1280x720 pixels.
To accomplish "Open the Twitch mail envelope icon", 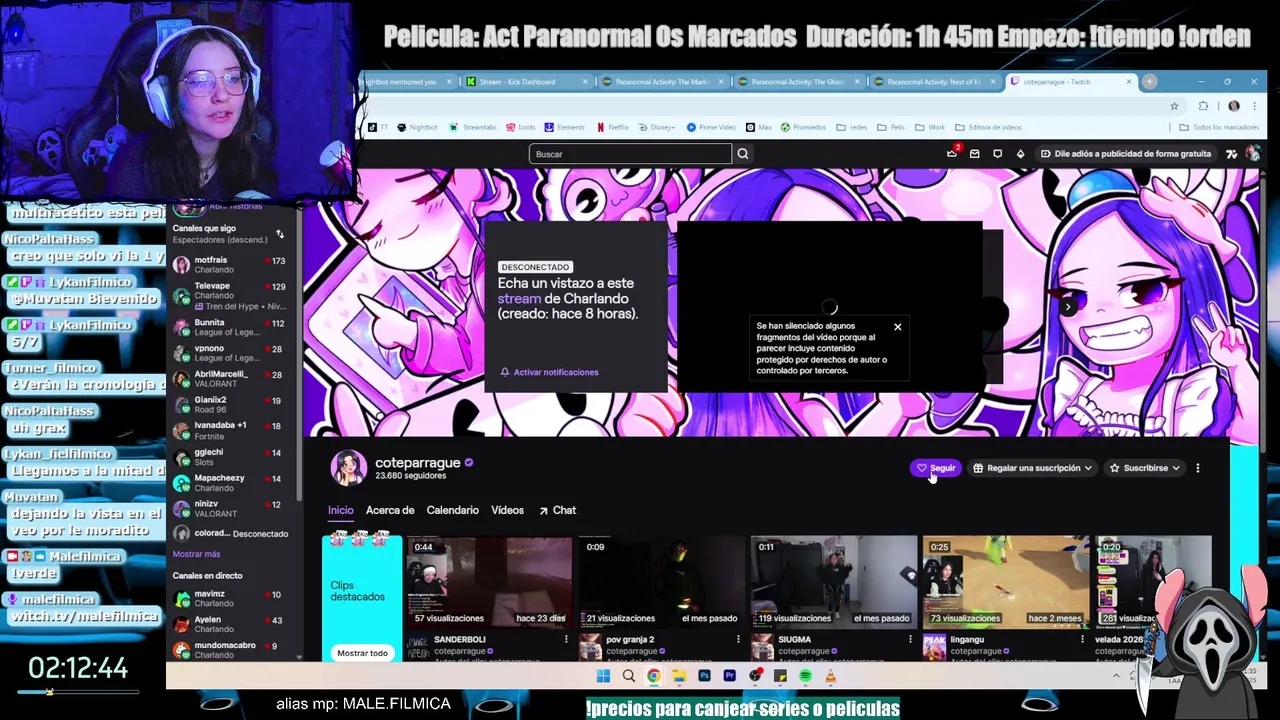I will tap(975, 154).
